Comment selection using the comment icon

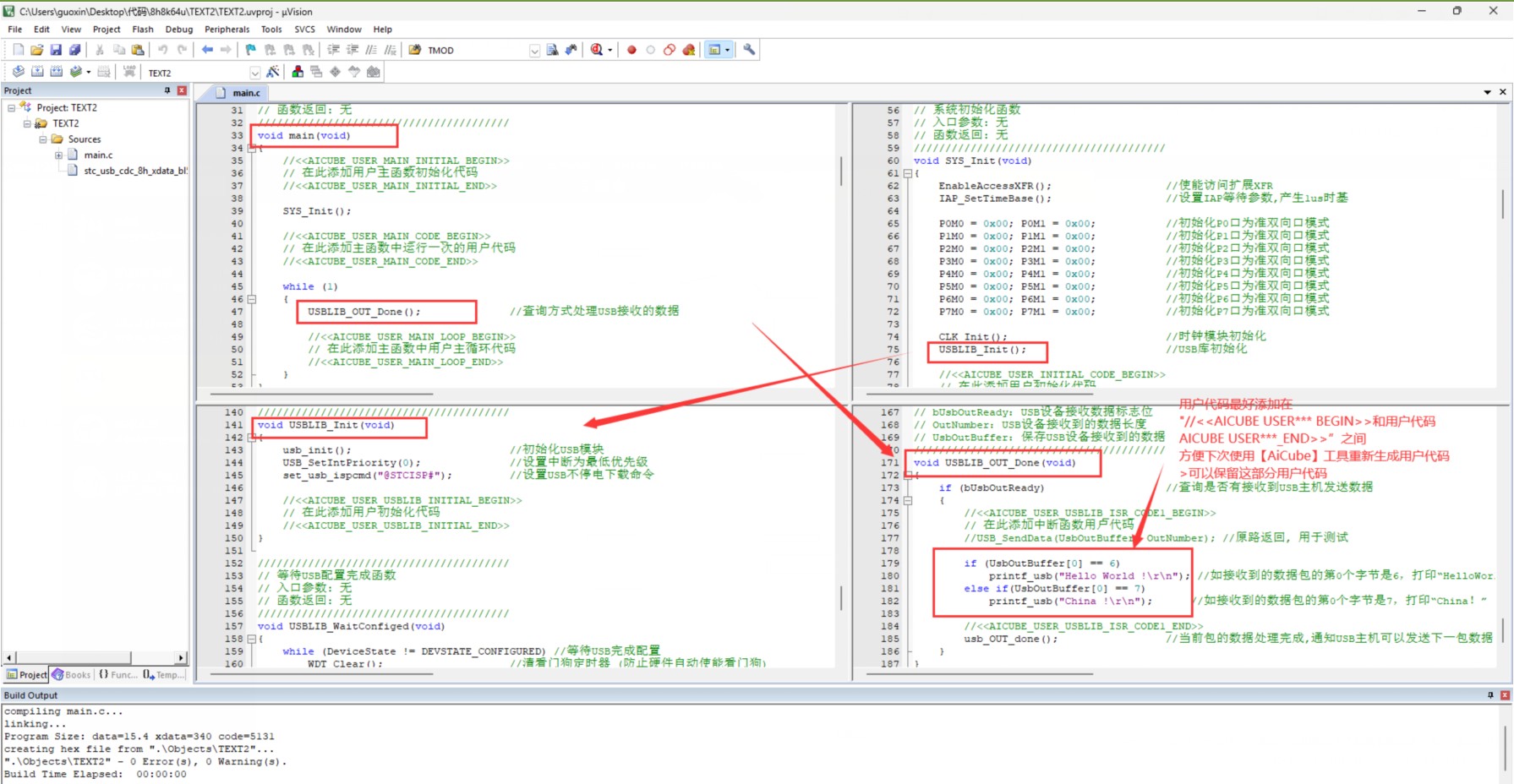coord(372,50)
